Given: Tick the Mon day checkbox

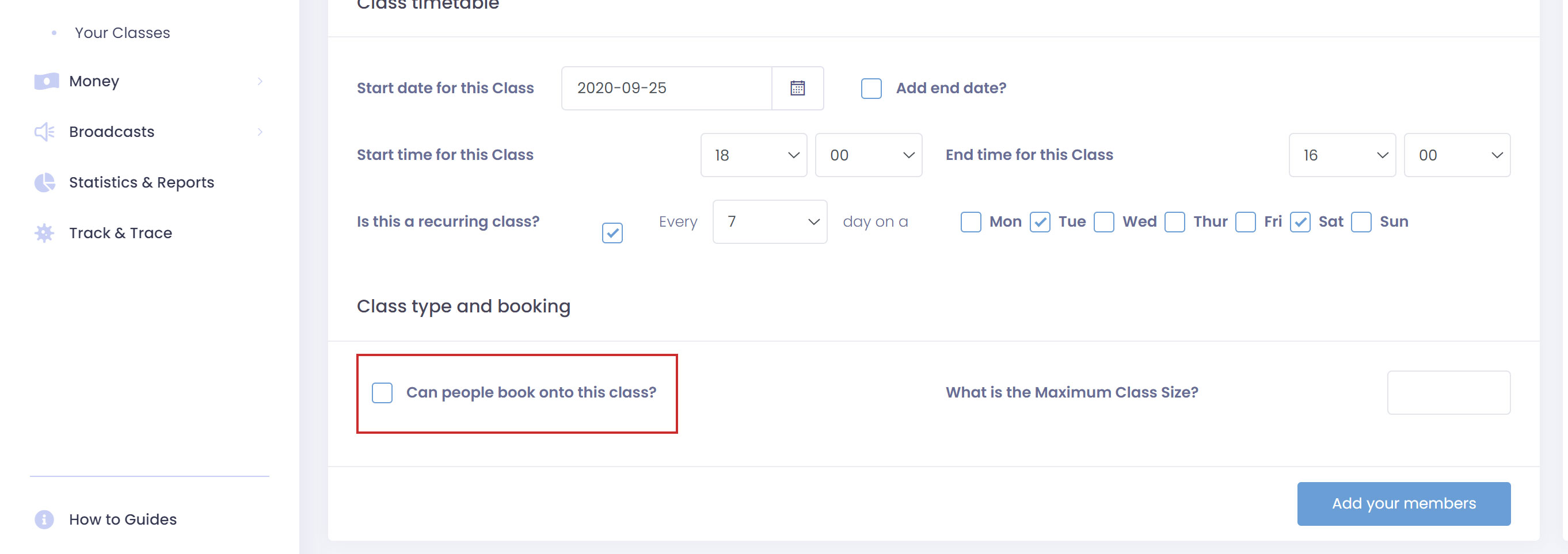Looking at the screenshot, I should tap(971, 222).
